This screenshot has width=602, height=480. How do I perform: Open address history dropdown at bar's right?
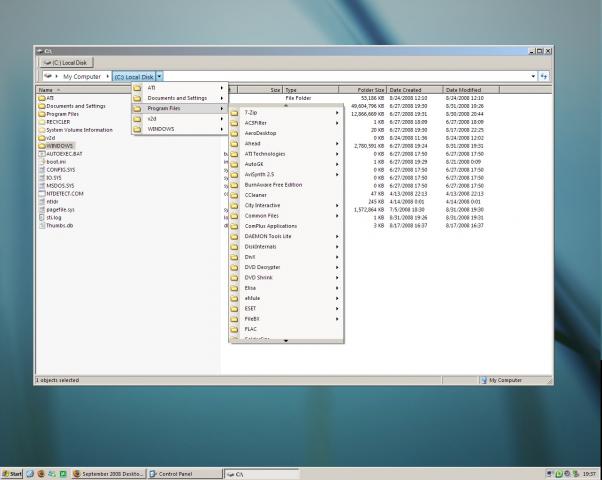[533, 76]
